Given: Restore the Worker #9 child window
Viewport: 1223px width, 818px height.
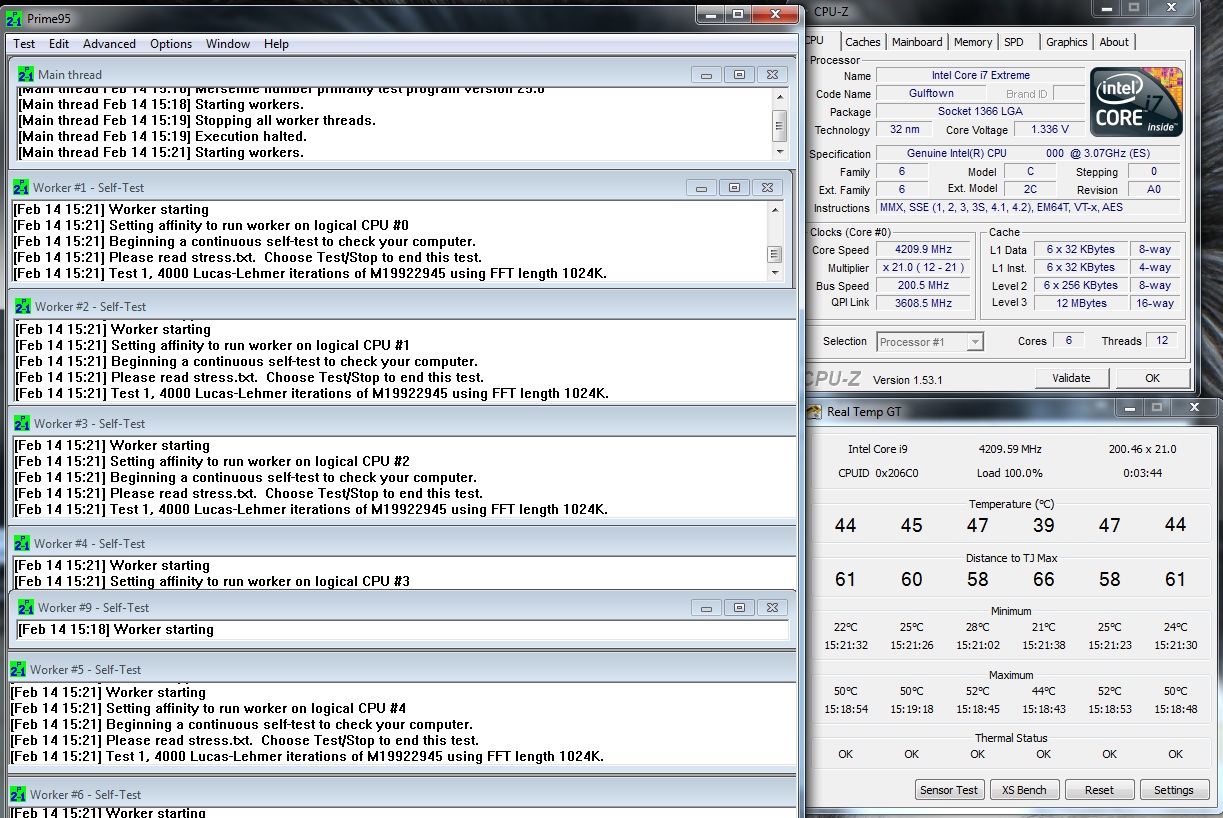Looking at the screenshot, I should [x=739, y=608].
